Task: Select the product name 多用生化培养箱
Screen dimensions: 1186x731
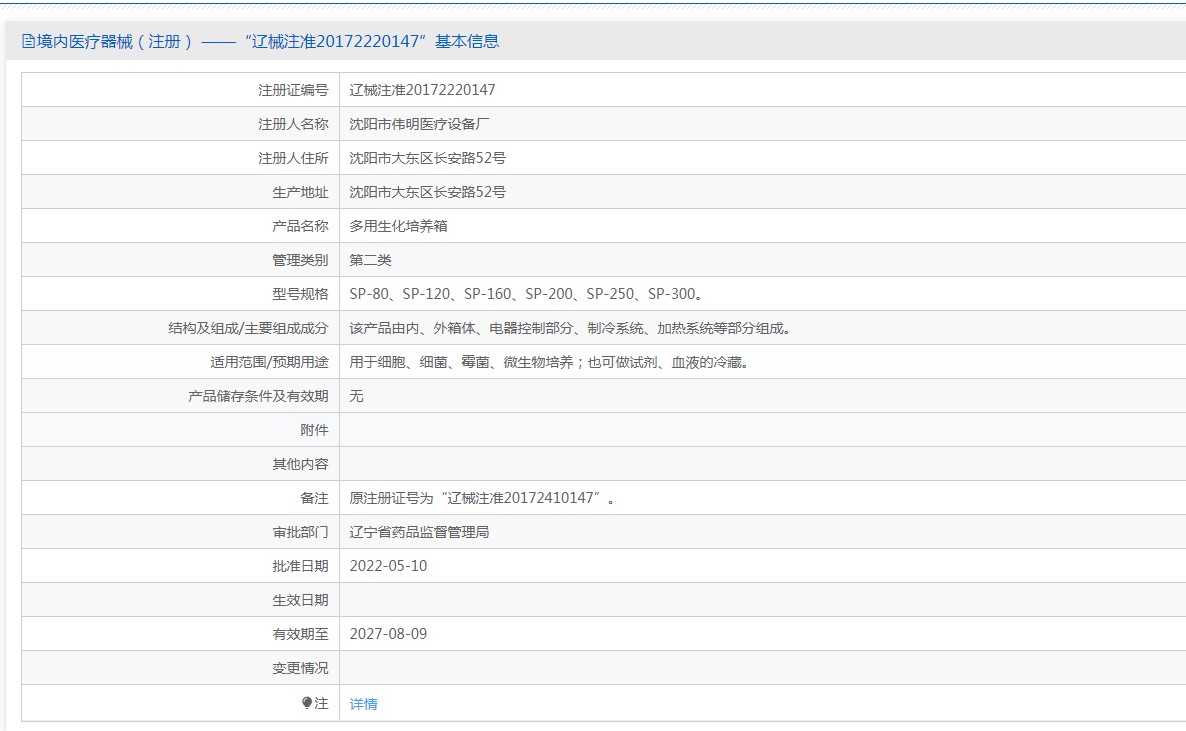Action: pyautogui.click(x=398, y=226)
